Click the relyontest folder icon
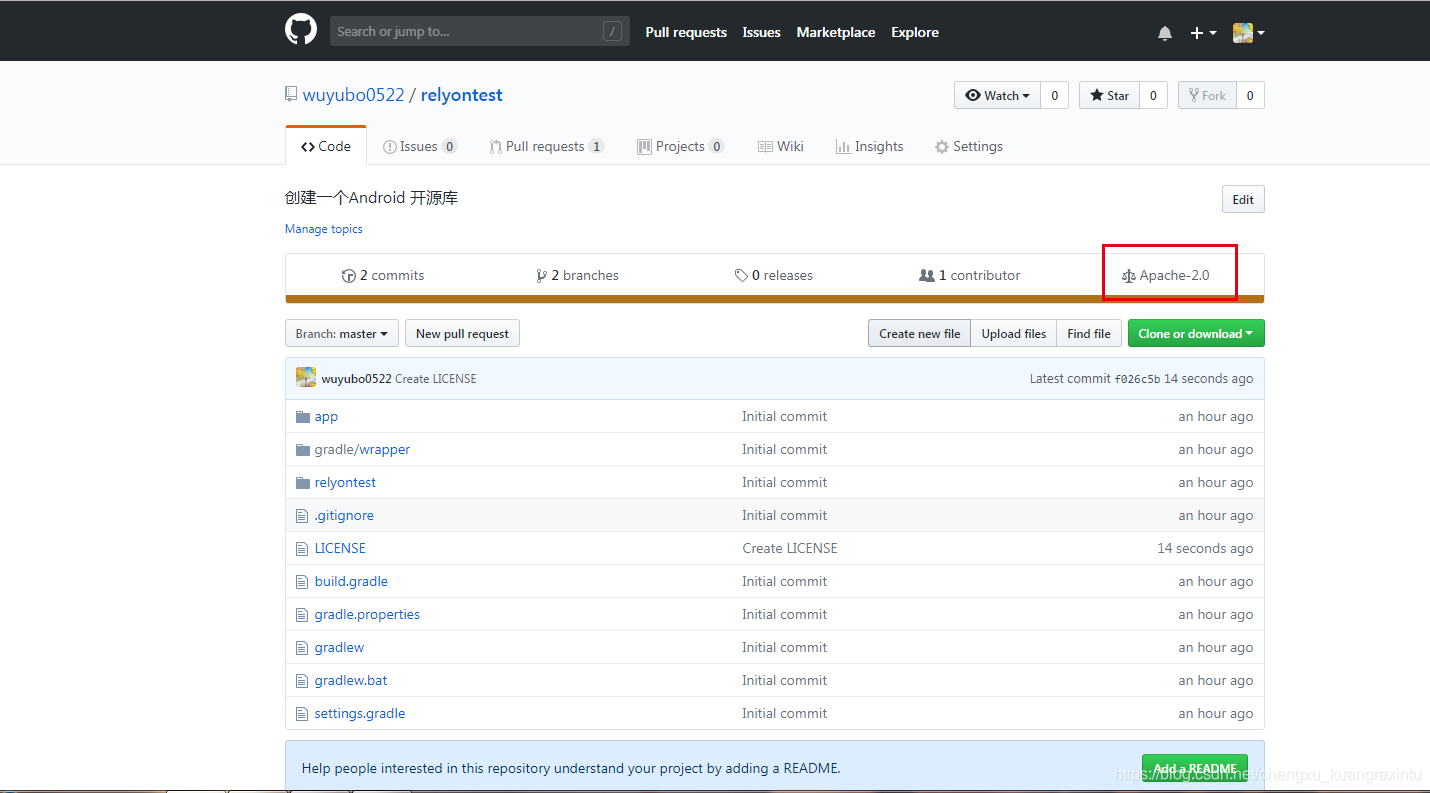The width and height of the screenshot is (1430, 793). [303, 482]
